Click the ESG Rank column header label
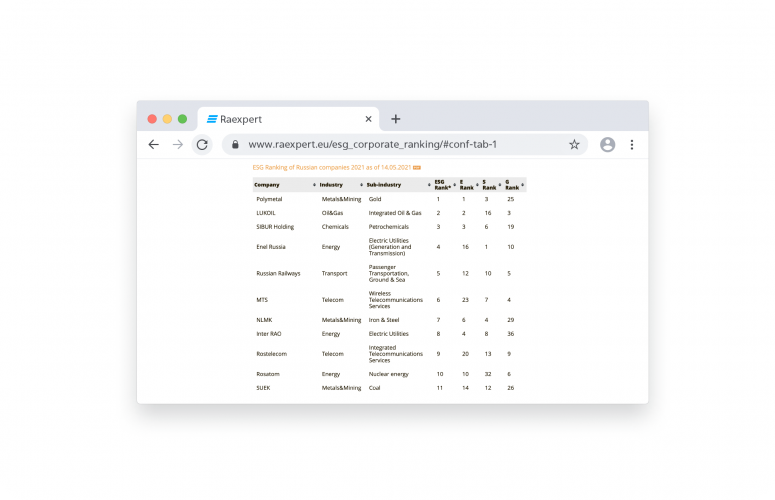The height and width of the screenshot is (500, 775). tap(442, 185)
